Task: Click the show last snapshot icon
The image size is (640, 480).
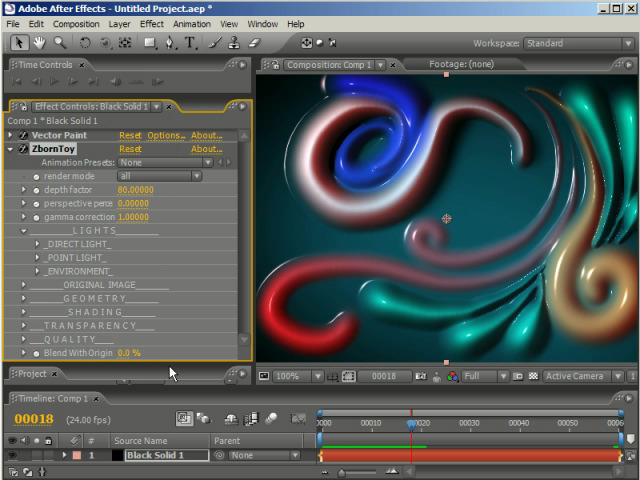Action: tap(437, 376)
